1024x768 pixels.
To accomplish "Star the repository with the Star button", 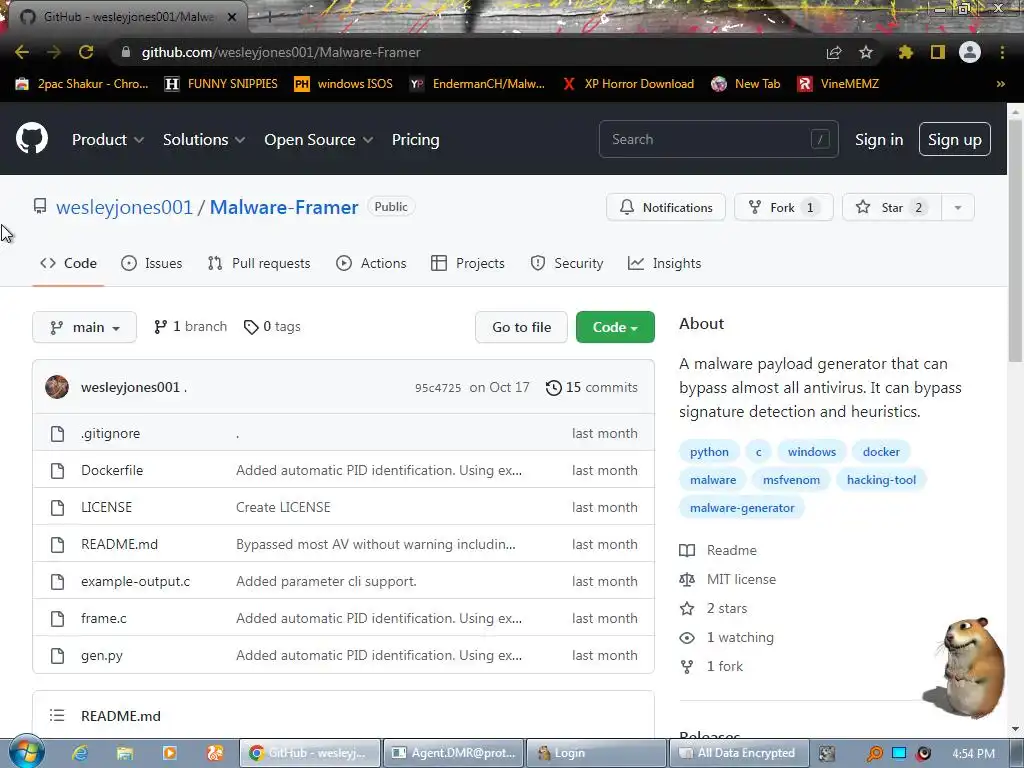I will pos(891,207).
